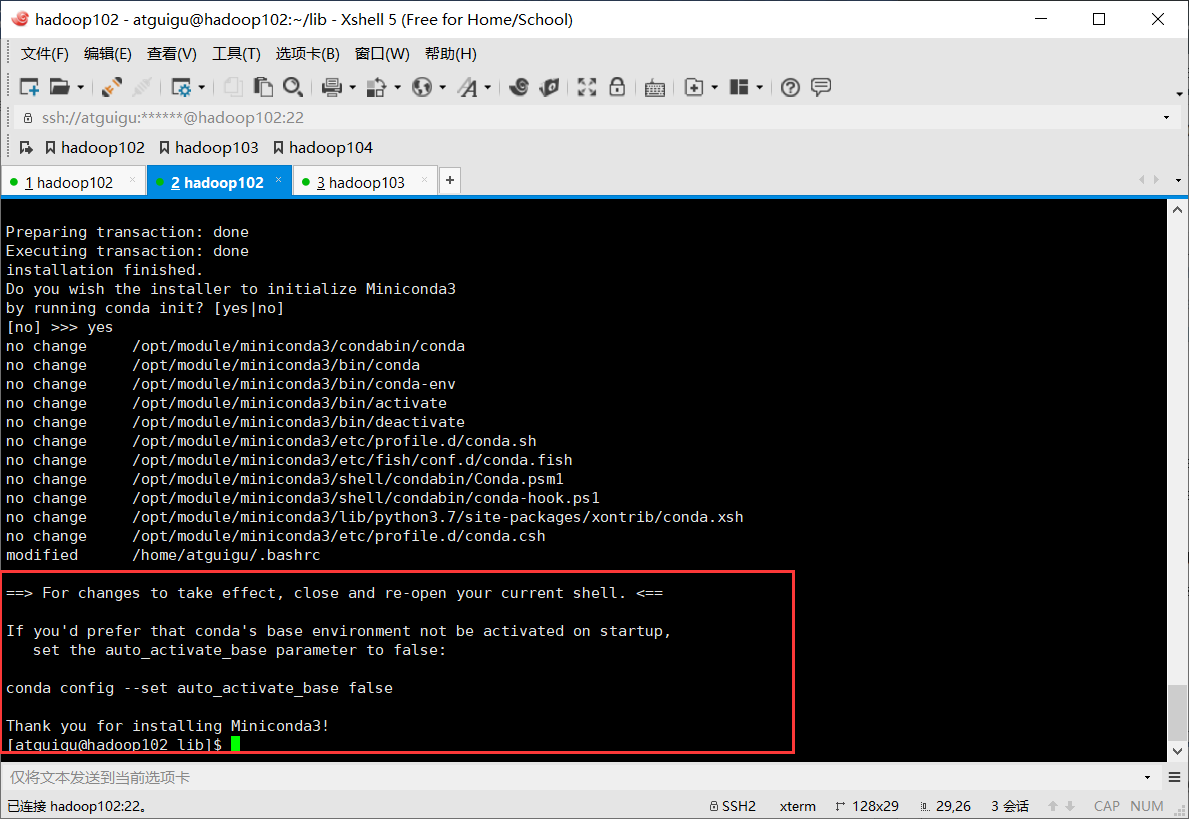Open the session folder icon
Image resolution: width=1189 pixels, height=819 pixels.
point(59,87)
